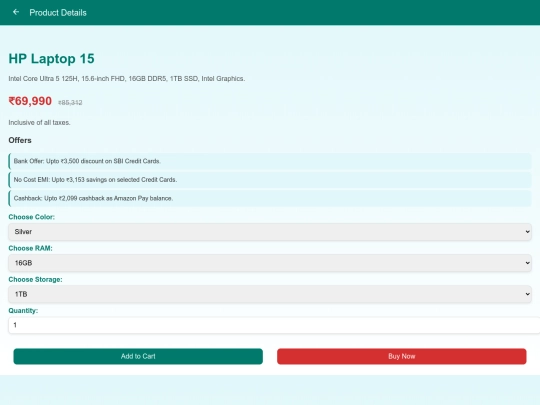Image resolution: width=540 pixels, height=405 pixels.
Task: Click the HP Laptop 15 title
Action: pyautogui.click(x=51, y=59)
